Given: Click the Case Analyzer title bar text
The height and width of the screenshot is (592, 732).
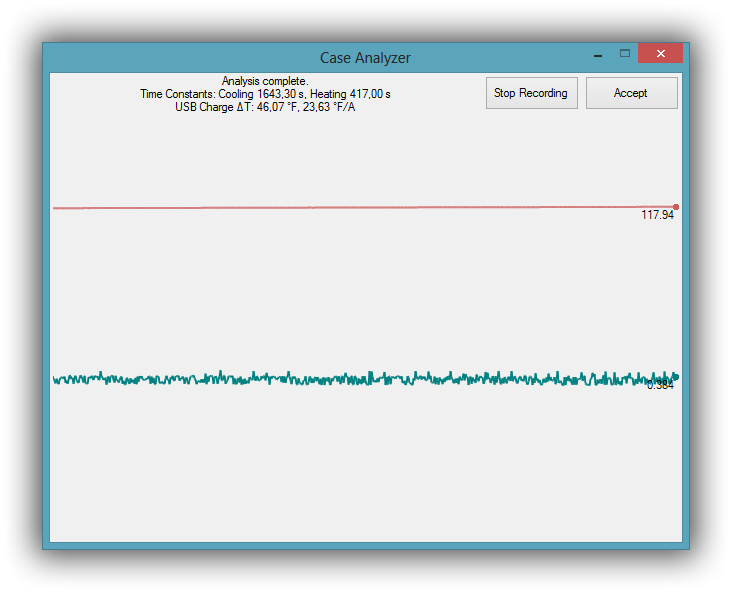Looking at the screenshot, I should click(x=365, y=58).
